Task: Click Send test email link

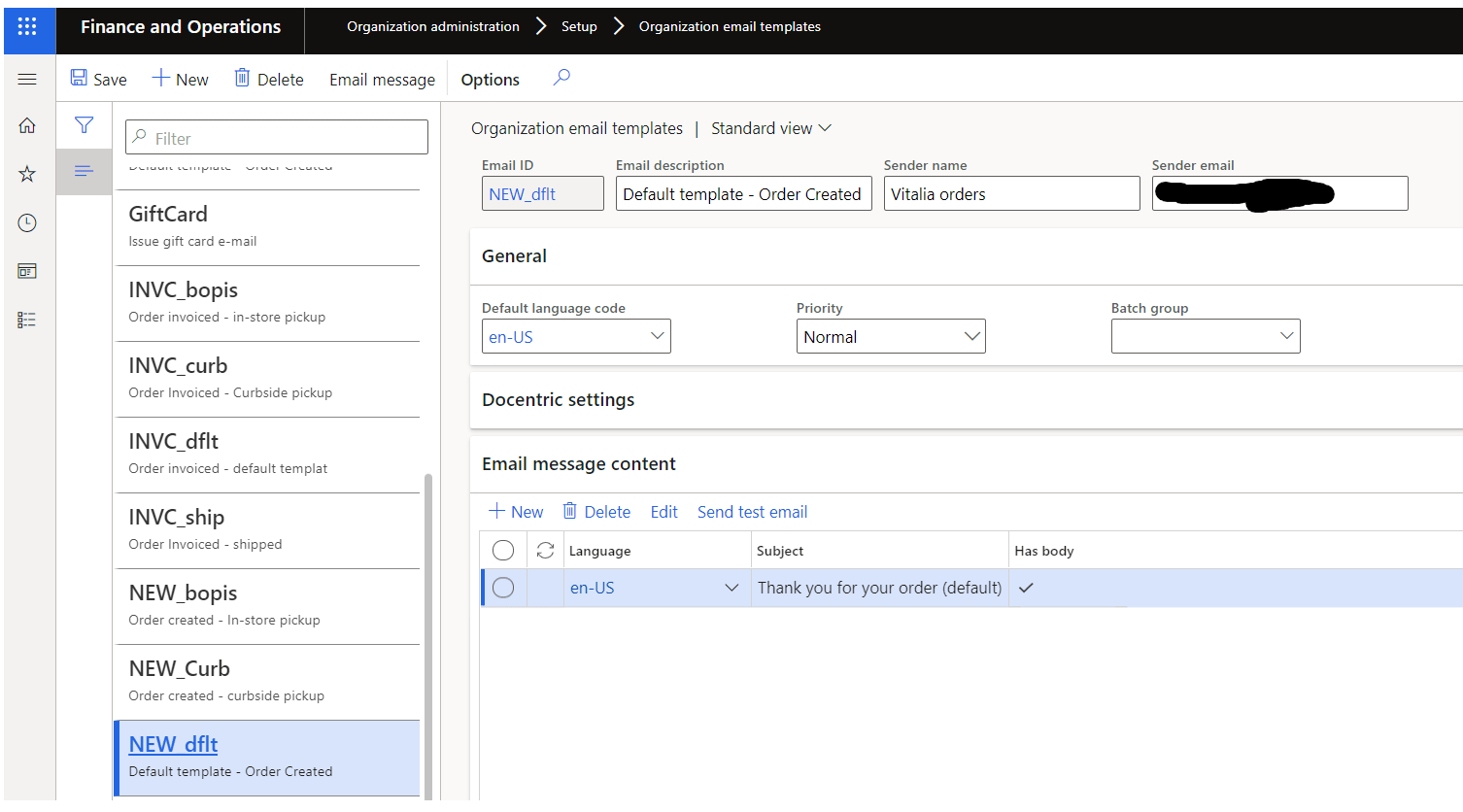Action: pyautogui.click(x=752, y=512)
